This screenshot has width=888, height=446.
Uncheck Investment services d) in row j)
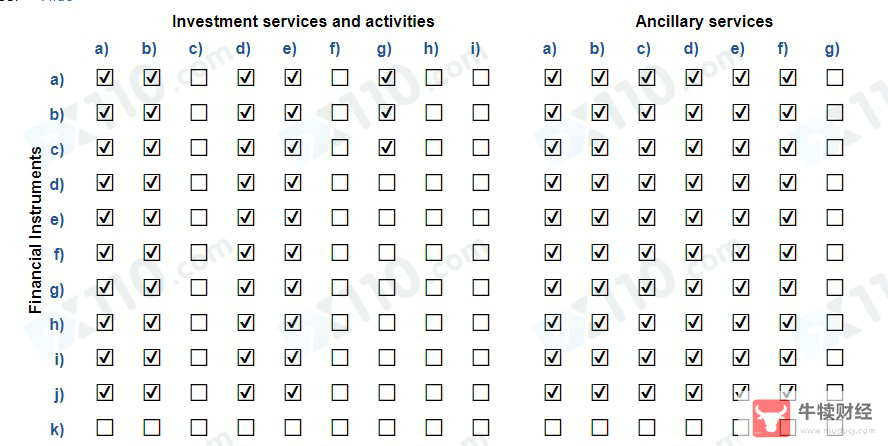click(246, 392)
